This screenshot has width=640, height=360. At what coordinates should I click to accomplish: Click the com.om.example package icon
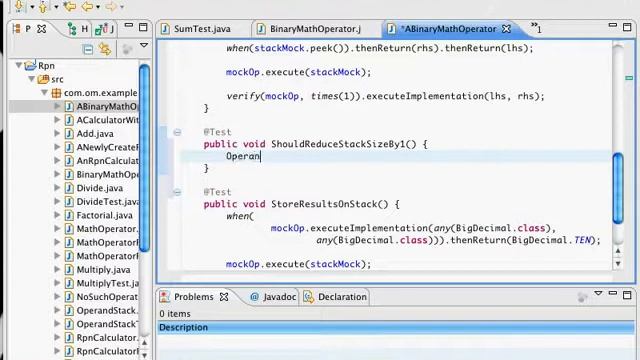pos(56,93)
